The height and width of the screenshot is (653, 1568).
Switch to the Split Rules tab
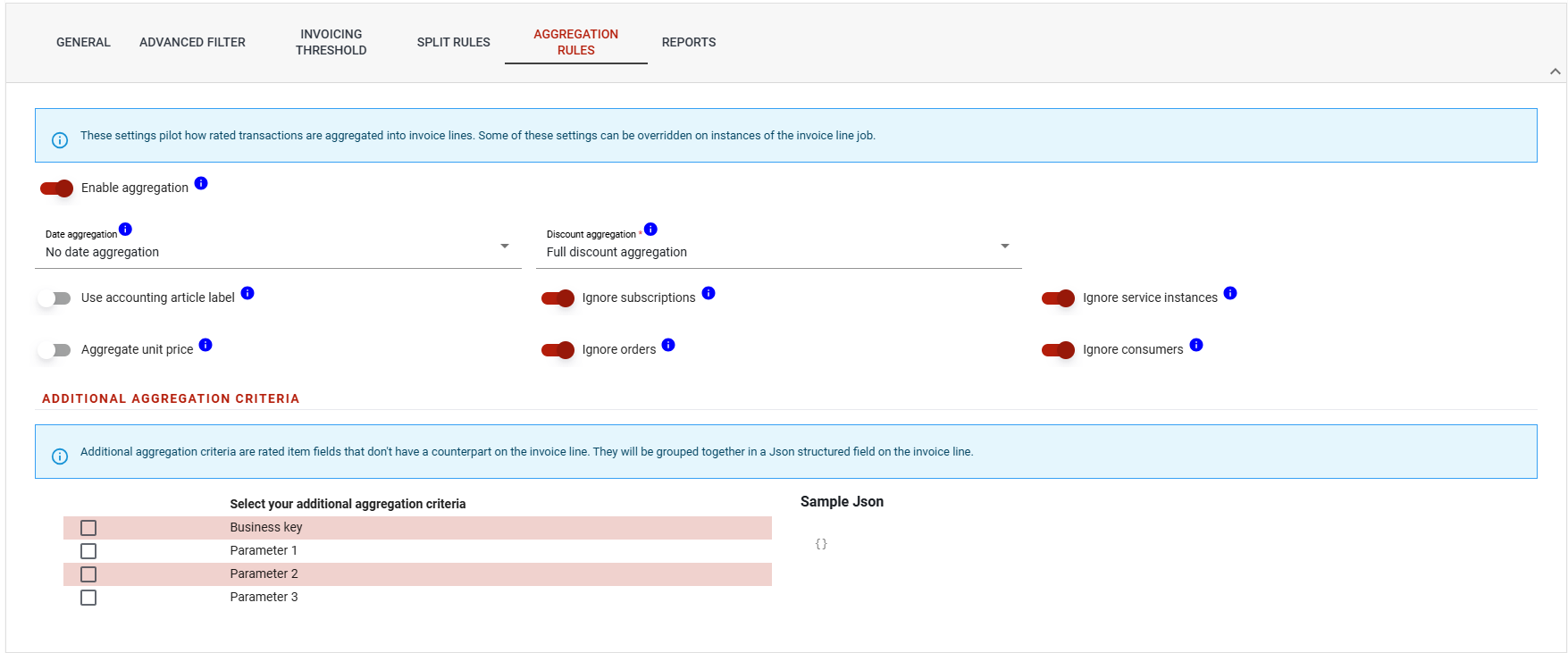coord(453,42)
